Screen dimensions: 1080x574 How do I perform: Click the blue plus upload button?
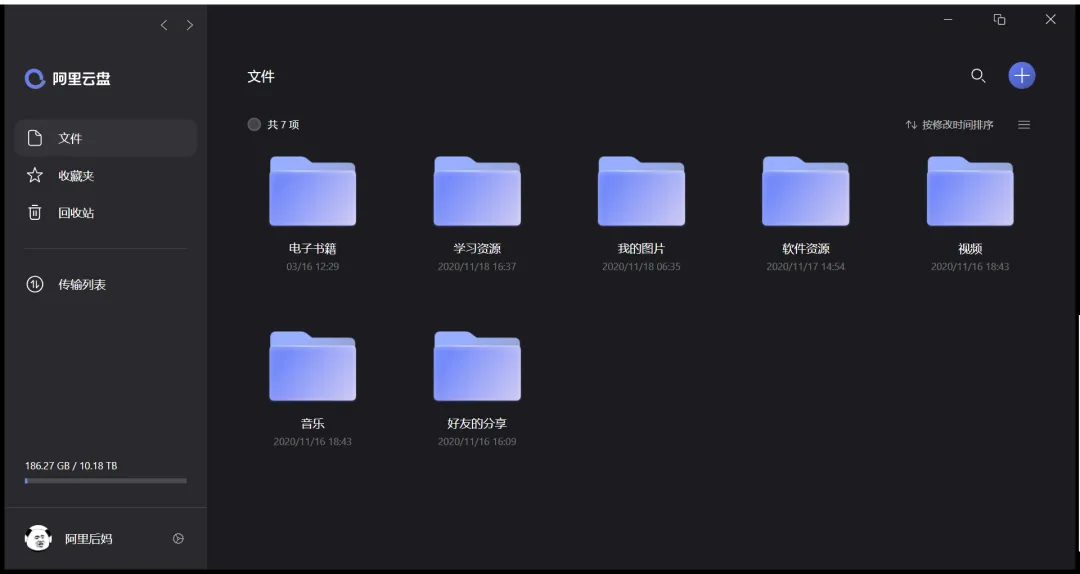pos(1021,76)
